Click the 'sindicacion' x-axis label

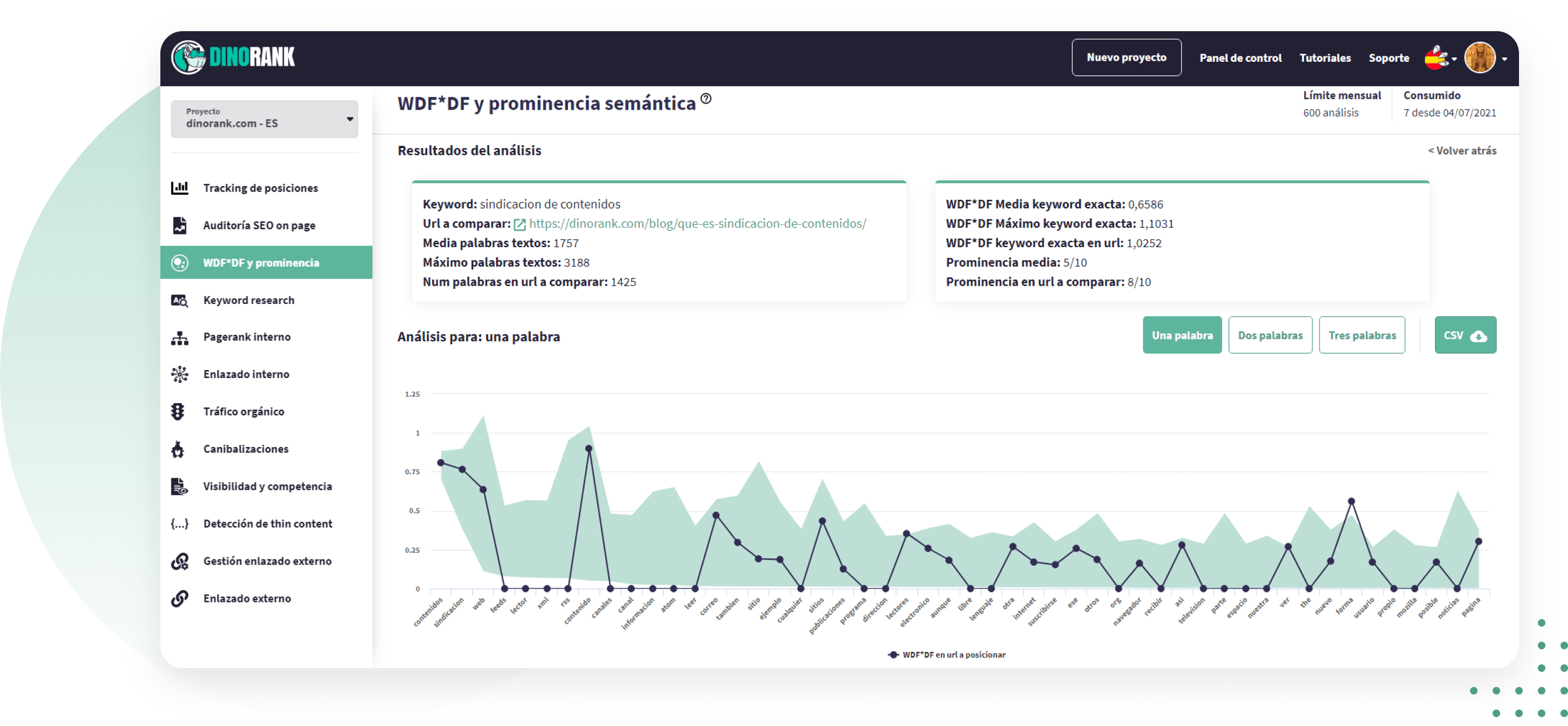coord(449,613)
